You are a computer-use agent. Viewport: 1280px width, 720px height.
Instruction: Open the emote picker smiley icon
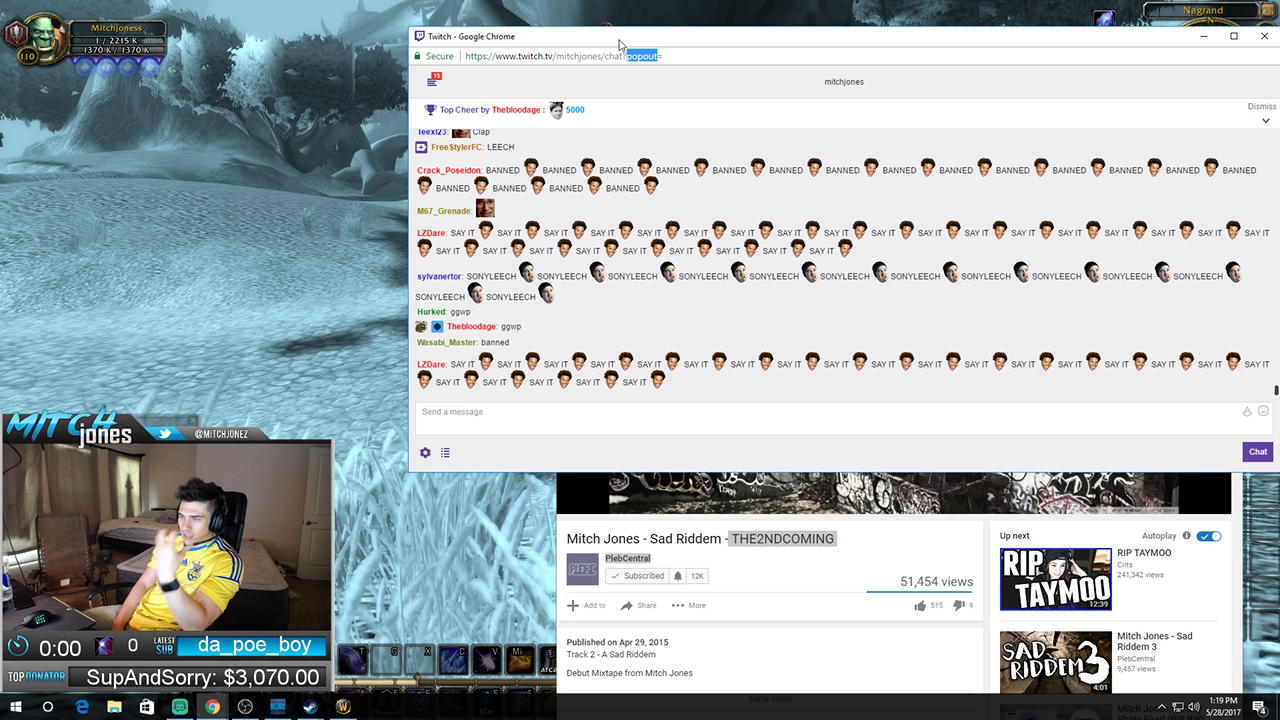pos(1263,412)
